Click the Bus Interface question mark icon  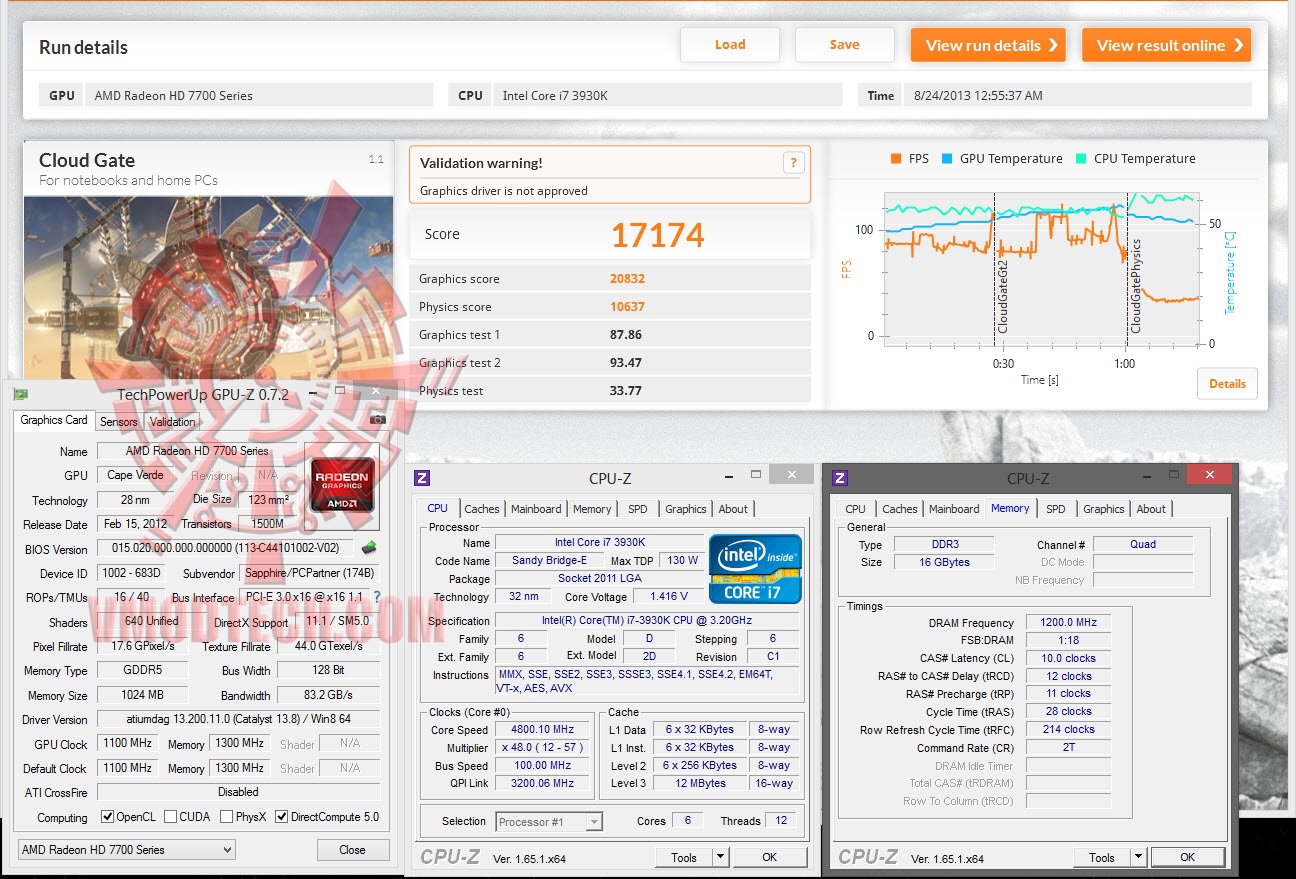click(377, 597)
